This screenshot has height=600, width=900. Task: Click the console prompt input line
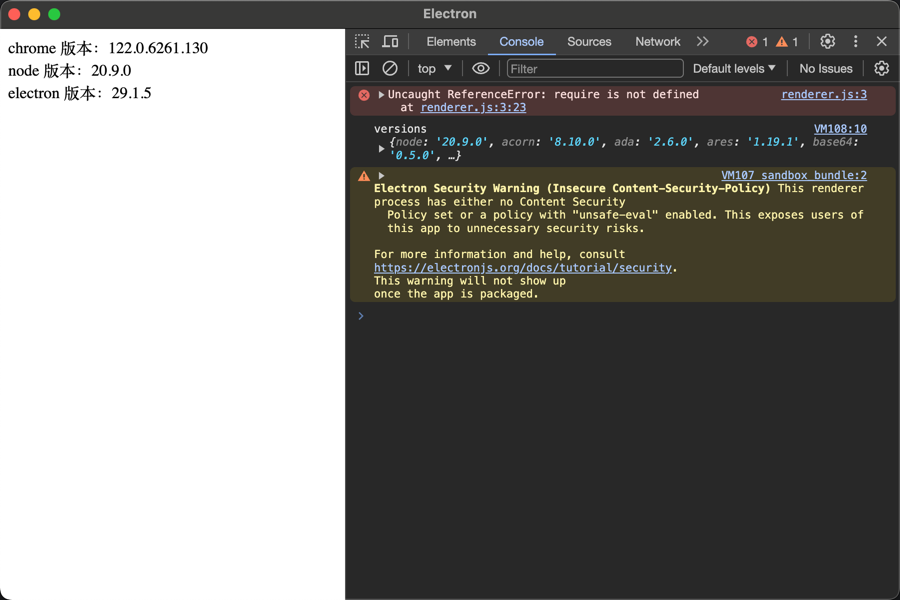(622, 316)
